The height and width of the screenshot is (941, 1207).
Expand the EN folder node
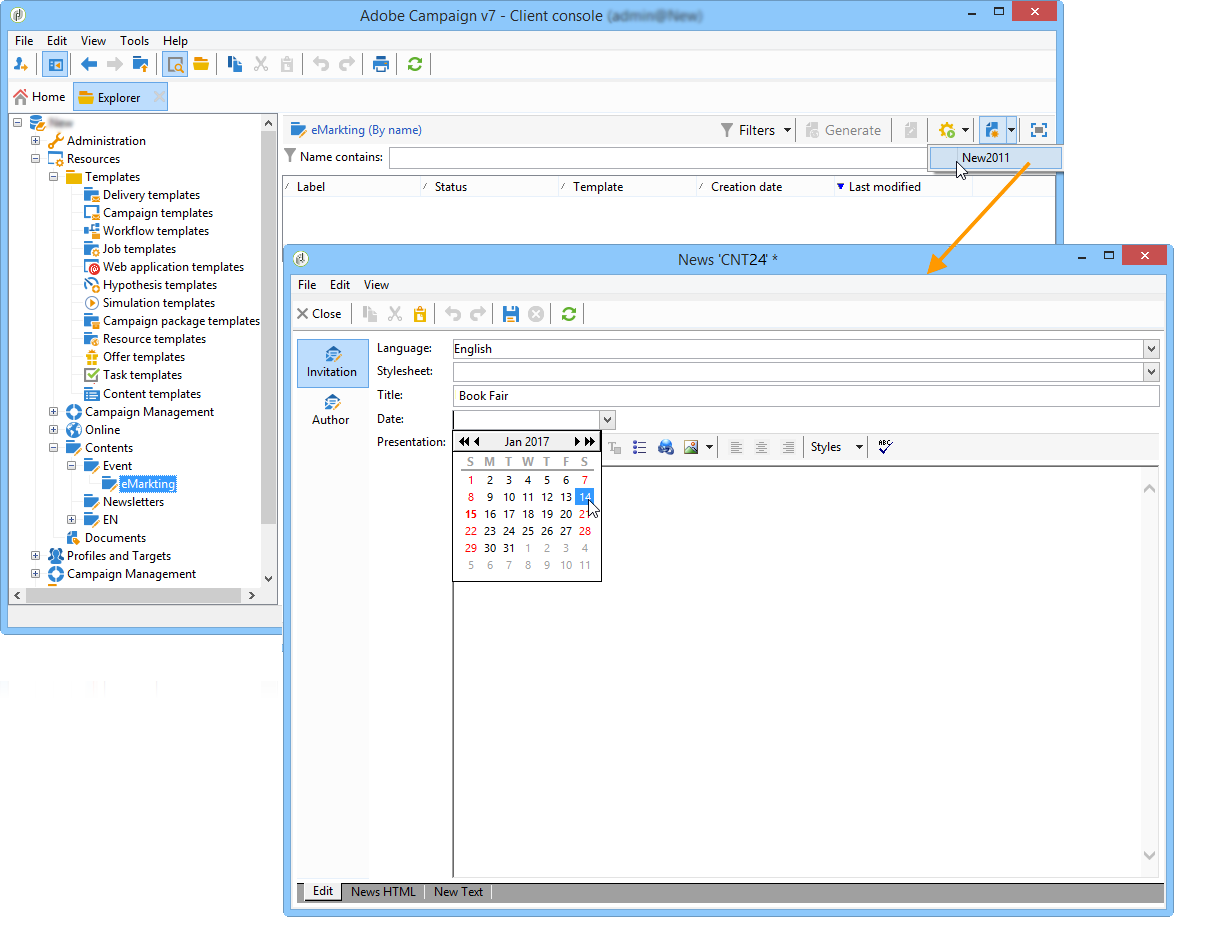point(72,520)
